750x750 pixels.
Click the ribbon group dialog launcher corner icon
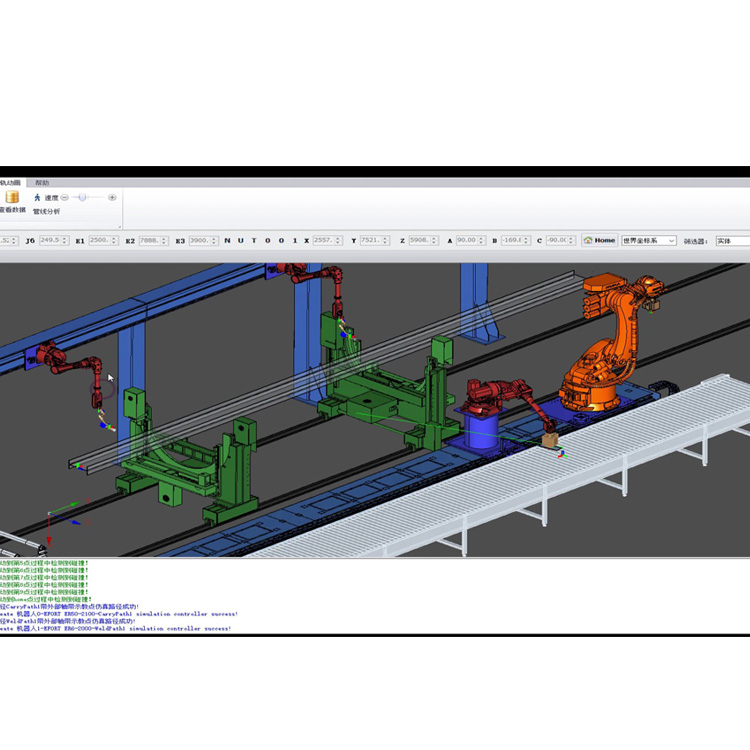tap(120, 226)
